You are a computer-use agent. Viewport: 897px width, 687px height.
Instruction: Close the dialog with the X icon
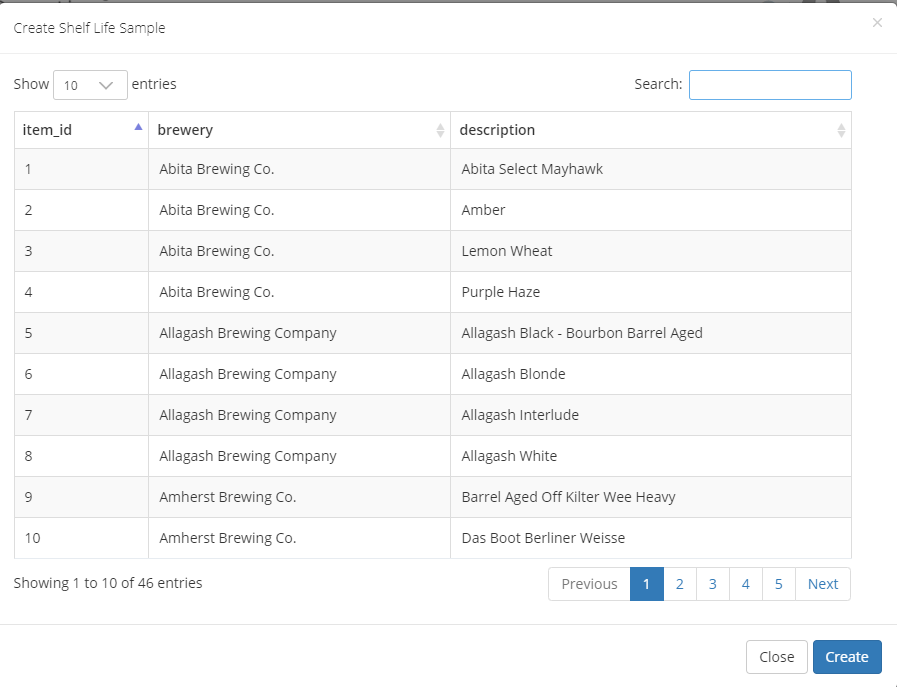point(877,23)
